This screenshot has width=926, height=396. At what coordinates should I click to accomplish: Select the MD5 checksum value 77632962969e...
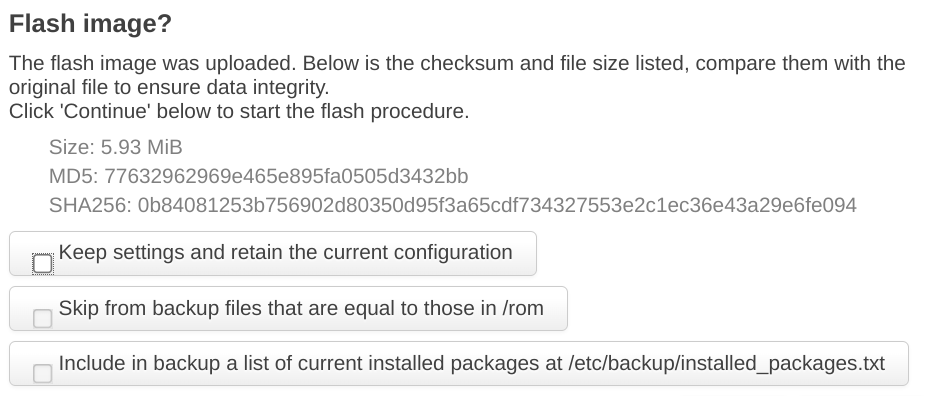pyautogui.click(x=286, y=176)
